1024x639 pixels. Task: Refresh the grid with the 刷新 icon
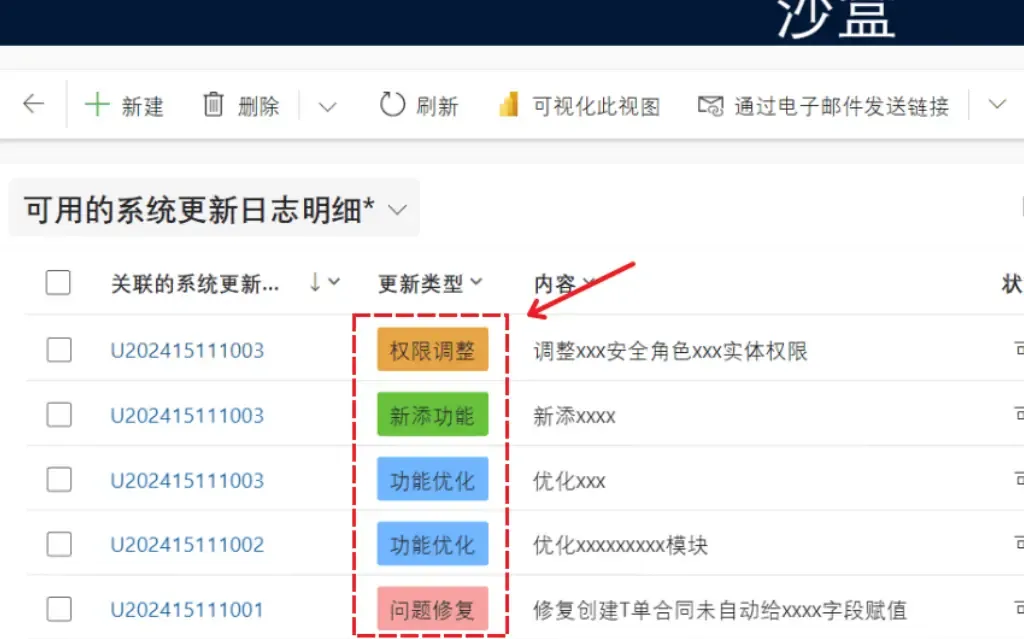tap(394, 104)
